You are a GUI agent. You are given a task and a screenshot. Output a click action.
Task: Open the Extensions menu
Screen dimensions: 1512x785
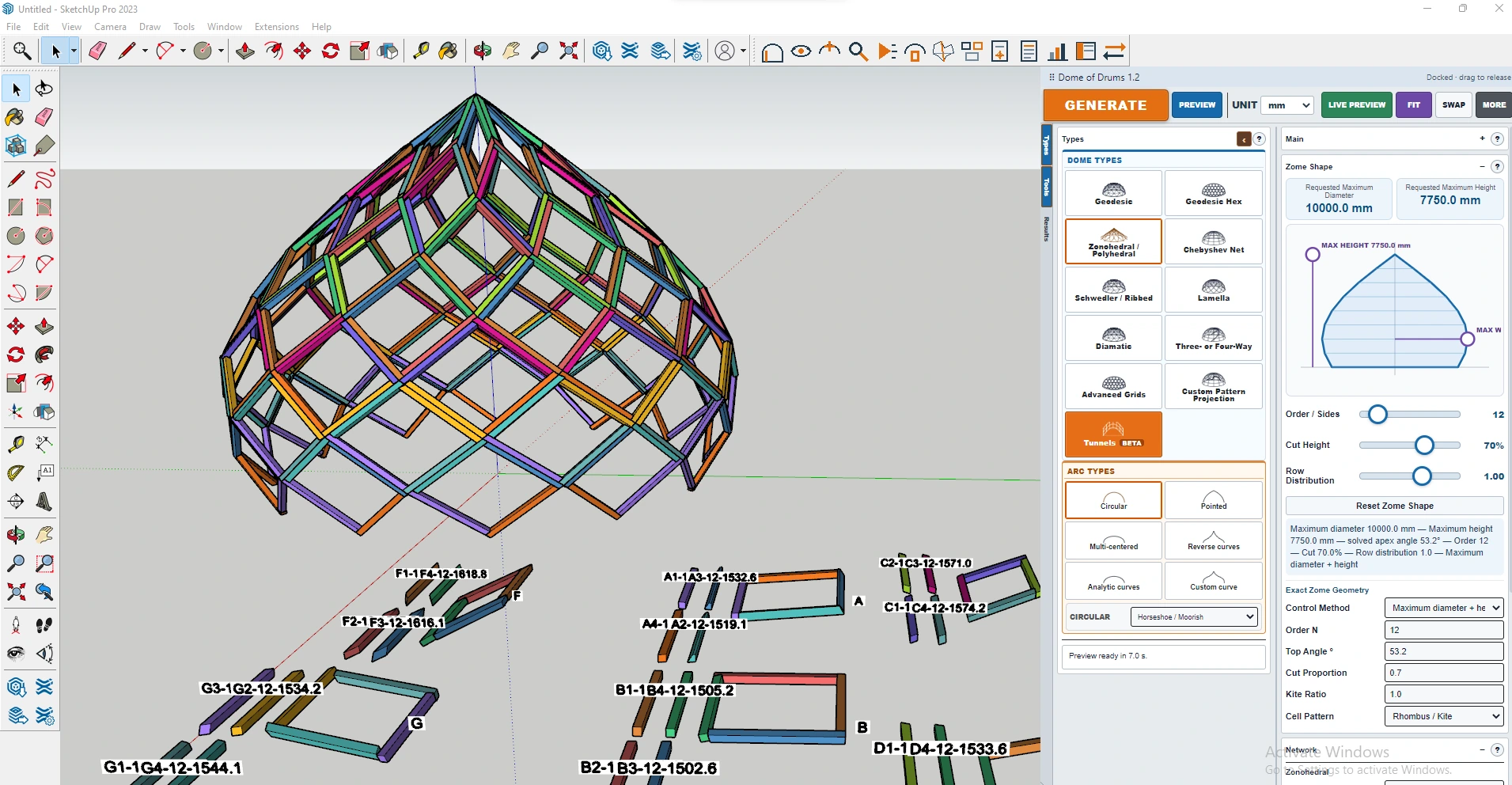pyautogui.click(x=277, y=27)
